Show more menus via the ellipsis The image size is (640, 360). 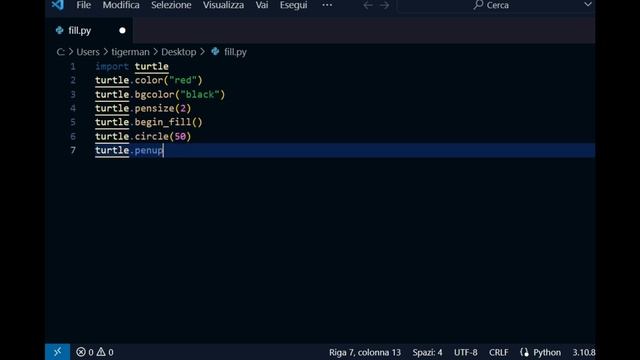pyautogui.click(x=327, y=5)
